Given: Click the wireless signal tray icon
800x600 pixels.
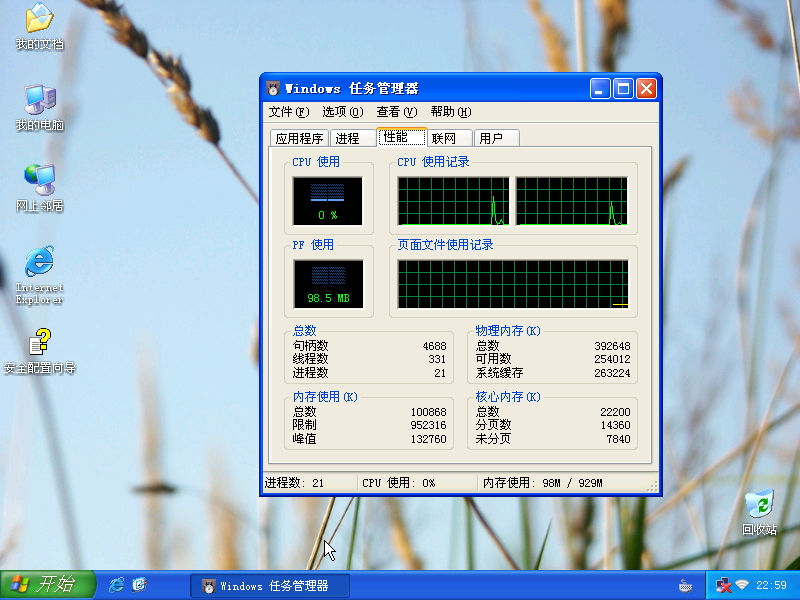Looking at the screenshot, I should click(x=742, y=585).
